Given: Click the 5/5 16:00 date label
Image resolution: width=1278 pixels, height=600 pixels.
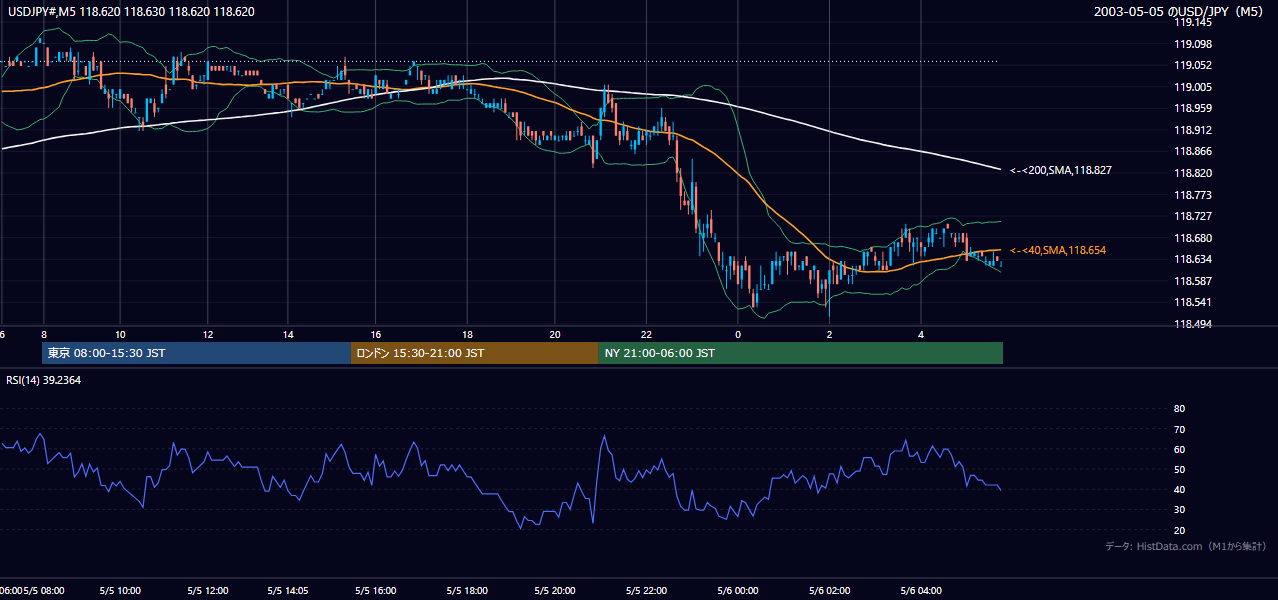Looking at the screenshot, I should point(375,591).
